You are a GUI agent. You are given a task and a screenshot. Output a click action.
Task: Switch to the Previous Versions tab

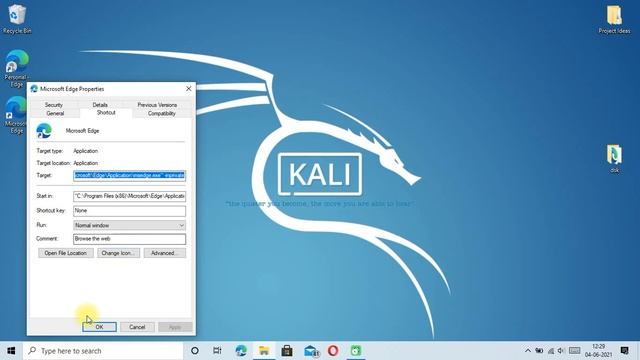click(x=157, y=104)
